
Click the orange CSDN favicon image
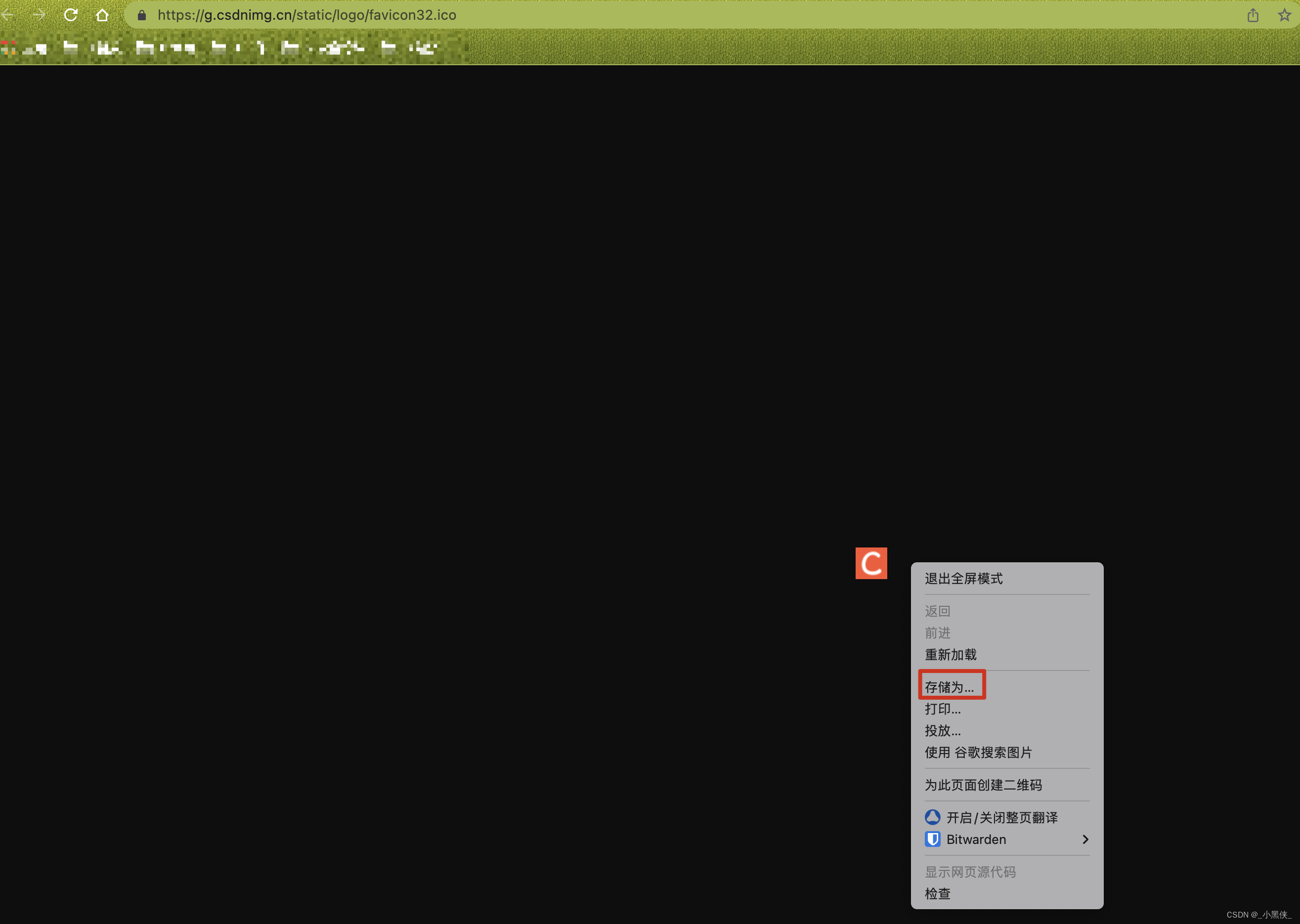pyautogui.click(x=871, y=563)
